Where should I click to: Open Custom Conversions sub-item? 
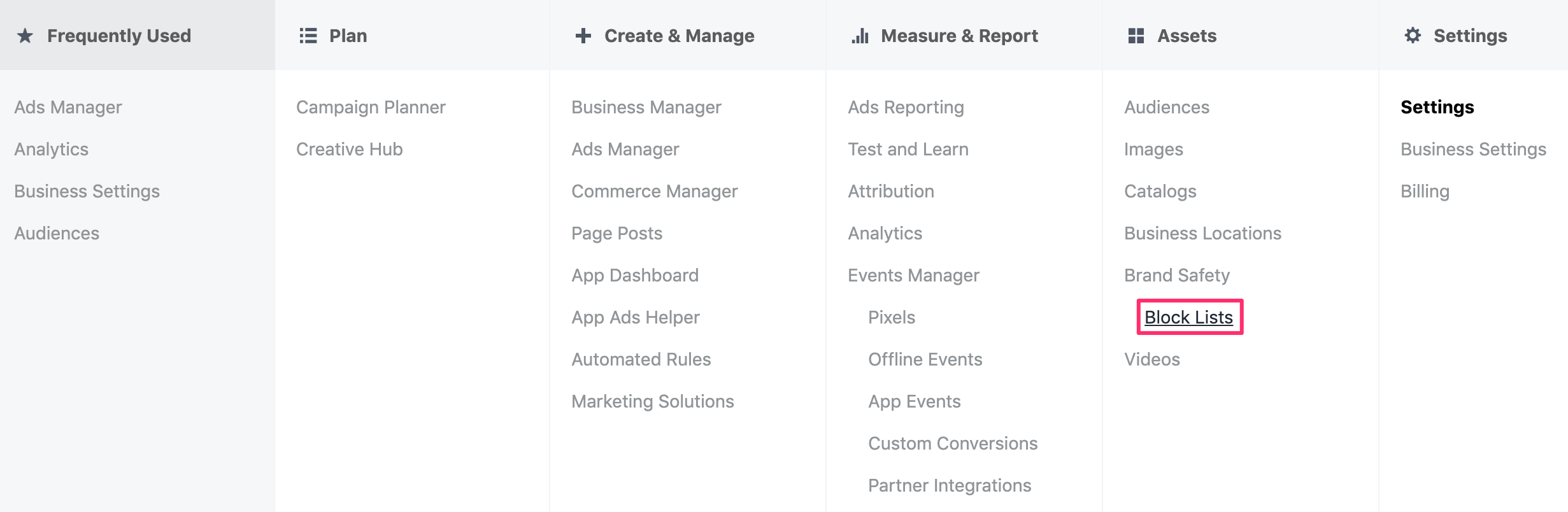tap(953, 443)
